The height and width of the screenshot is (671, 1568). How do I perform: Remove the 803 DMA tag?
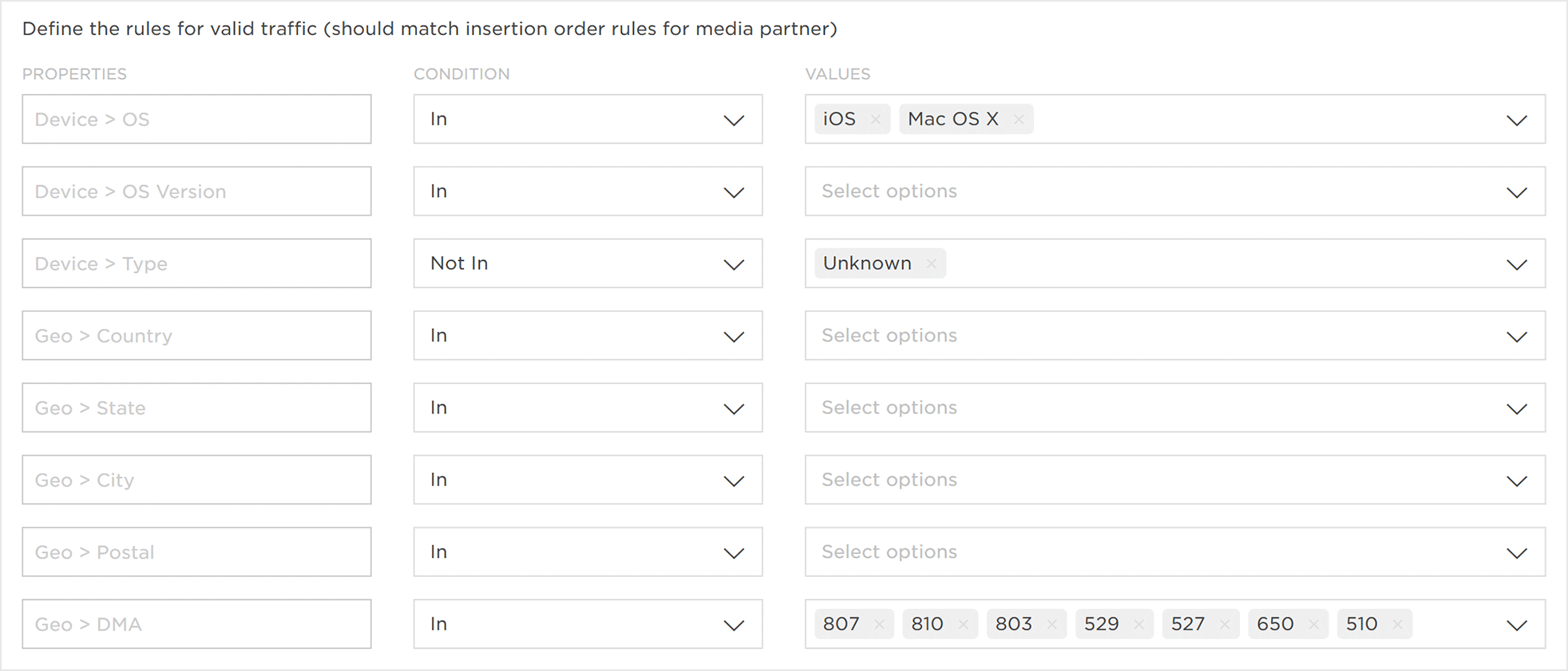click(x=1051, y=625)
